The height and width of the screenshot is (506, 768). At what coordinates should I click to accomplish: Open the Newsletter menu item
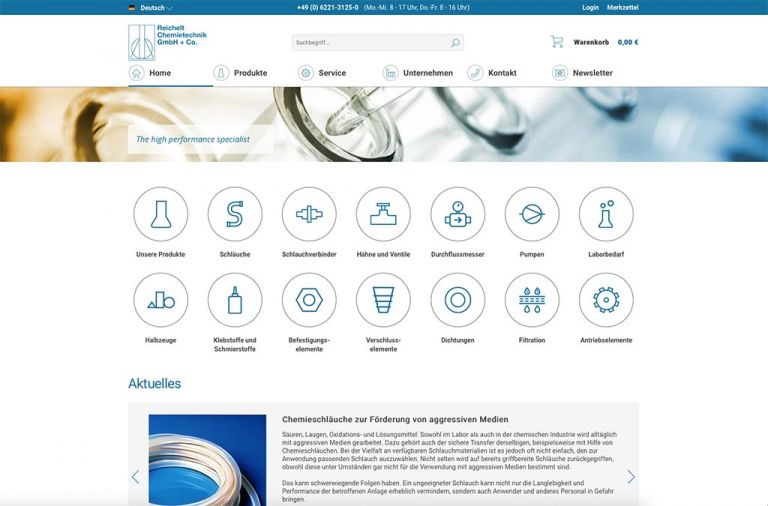pyautogui.click(x=593, y=73)
